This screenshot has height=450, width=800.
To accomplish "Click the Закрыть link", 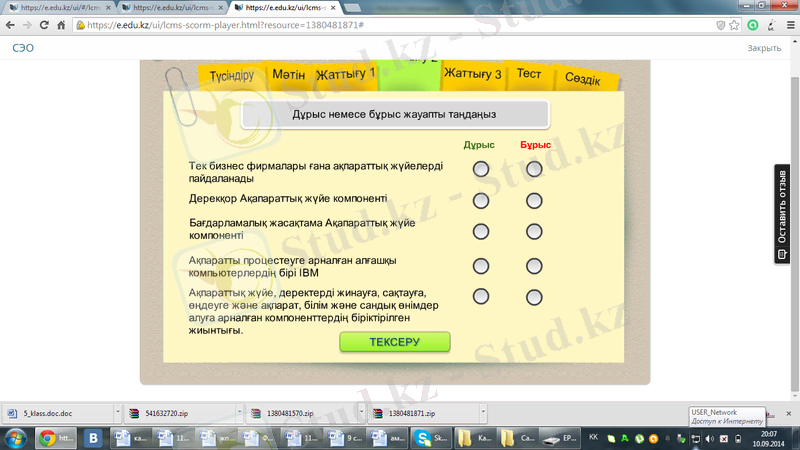I will coord(764,48).
